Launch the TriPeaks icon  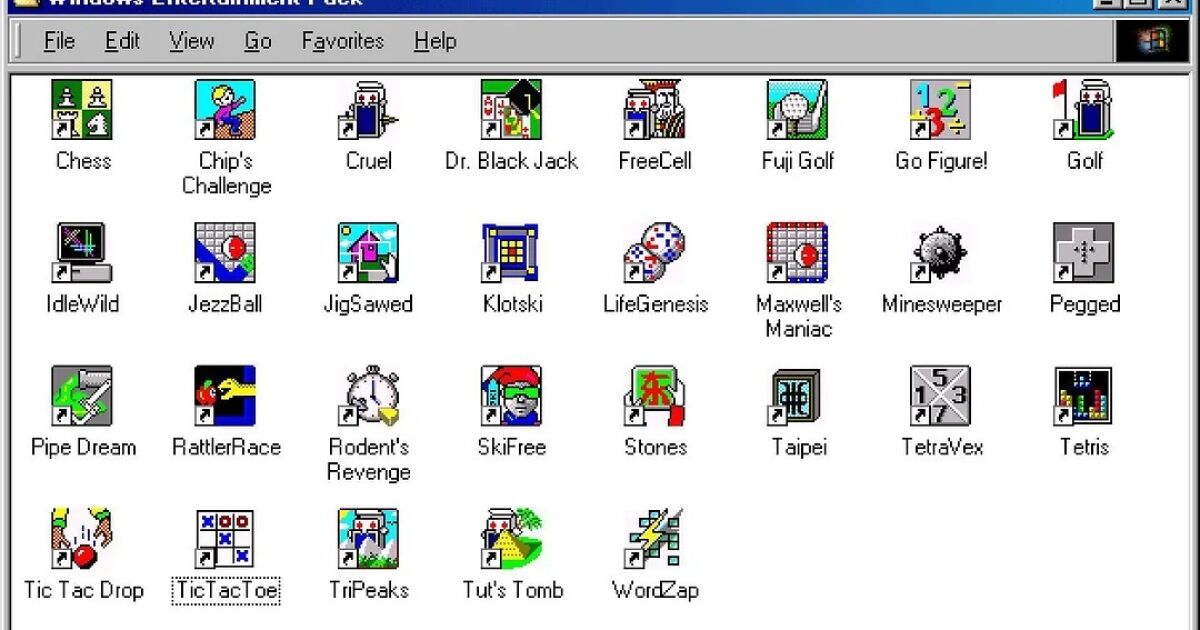[x=369, y=539]
